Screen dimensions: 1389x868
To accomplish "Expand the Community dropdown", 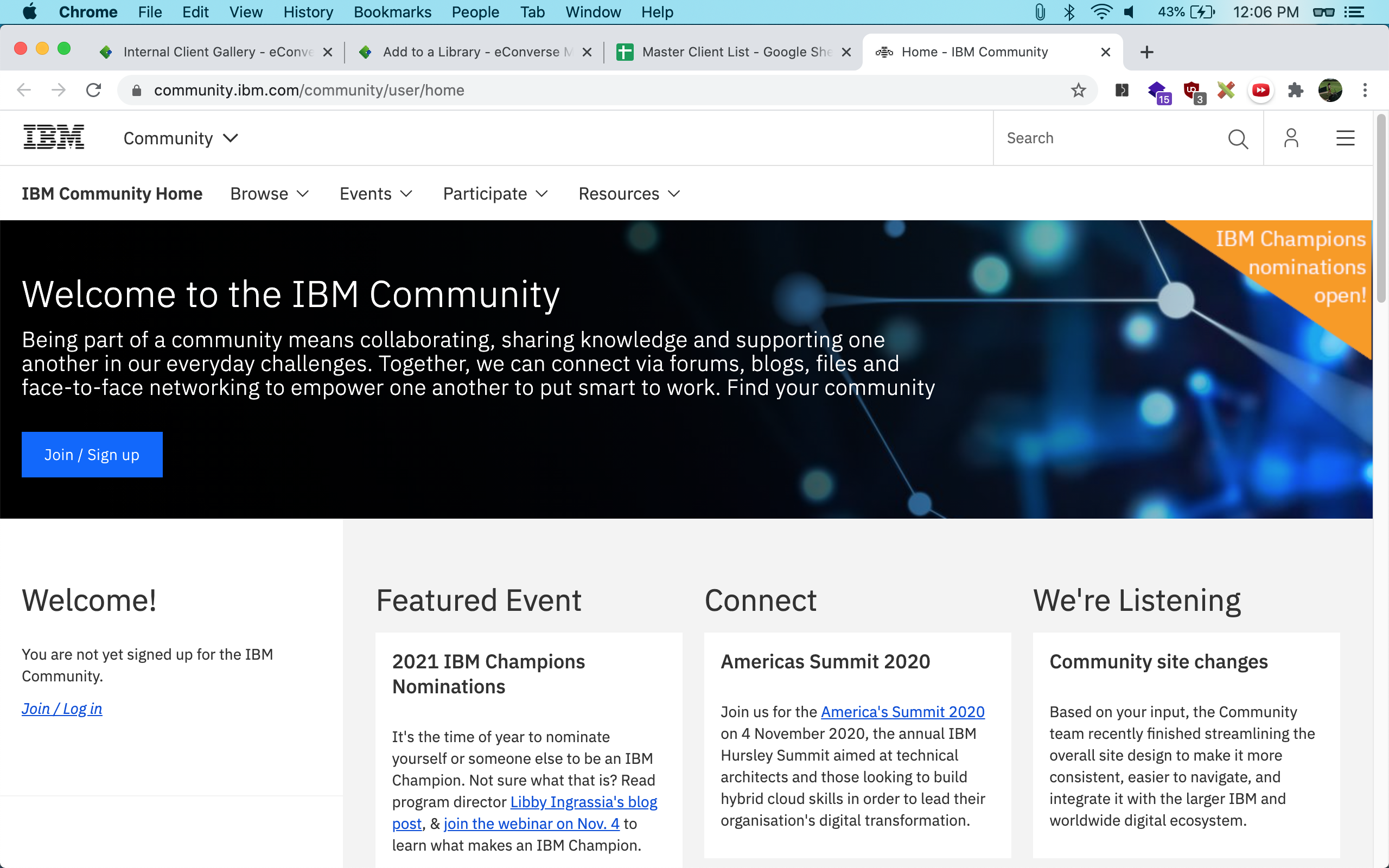I will [x=180, y=138].
